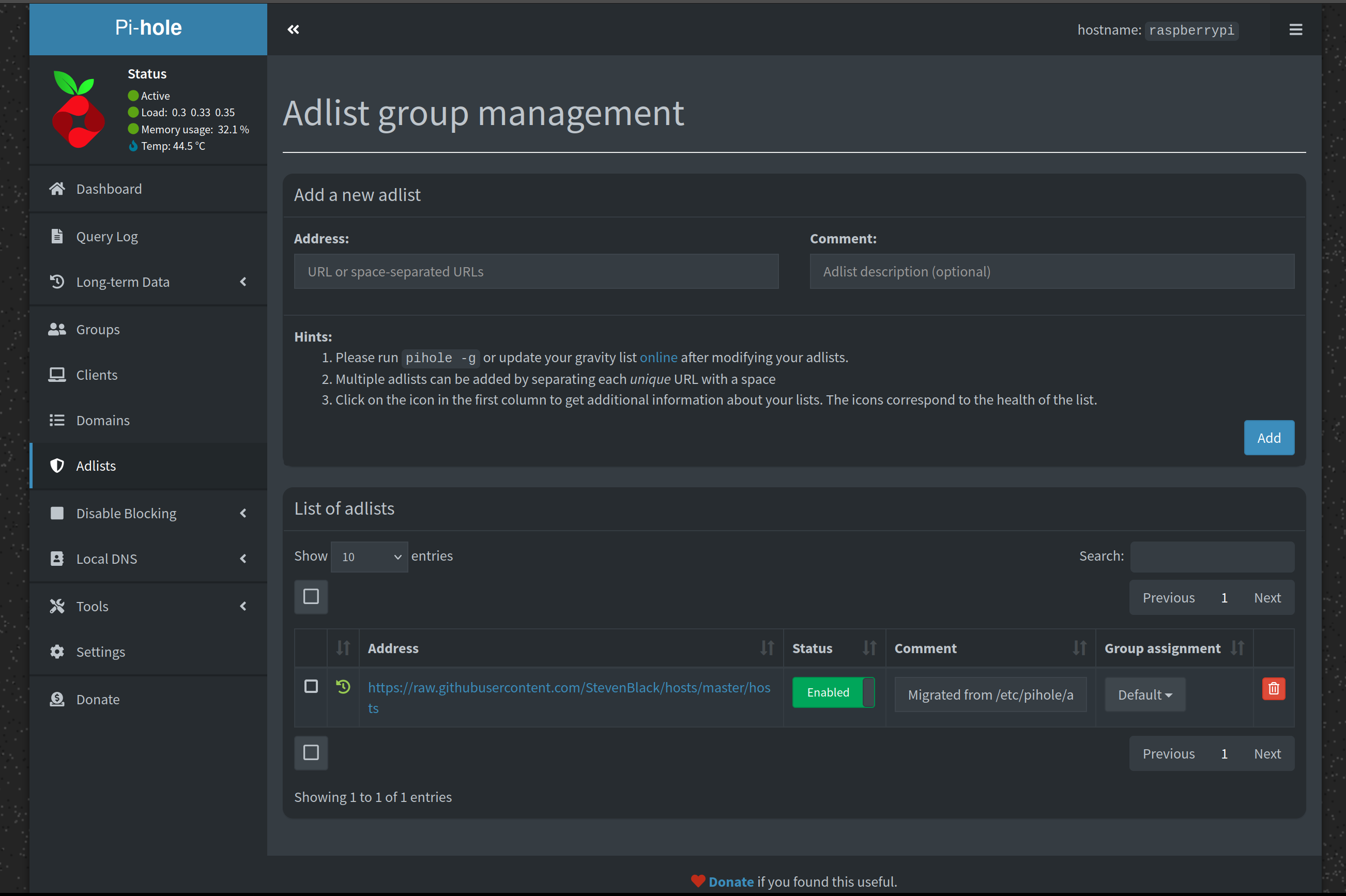Tick the select-all checkbox above table

tap(311, 597)
